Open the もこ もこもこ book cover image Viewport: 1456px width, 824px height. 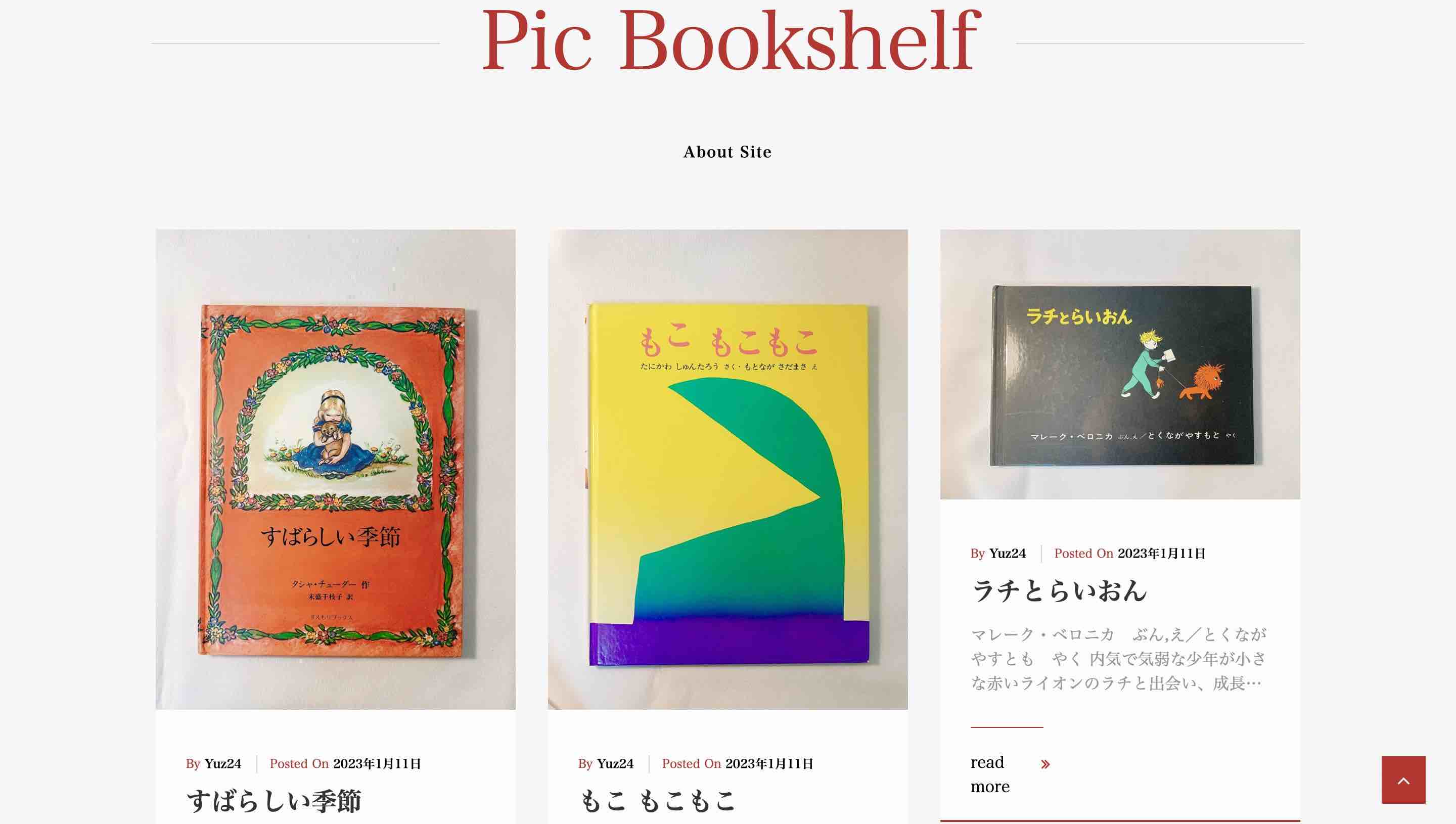pos(727,469)
